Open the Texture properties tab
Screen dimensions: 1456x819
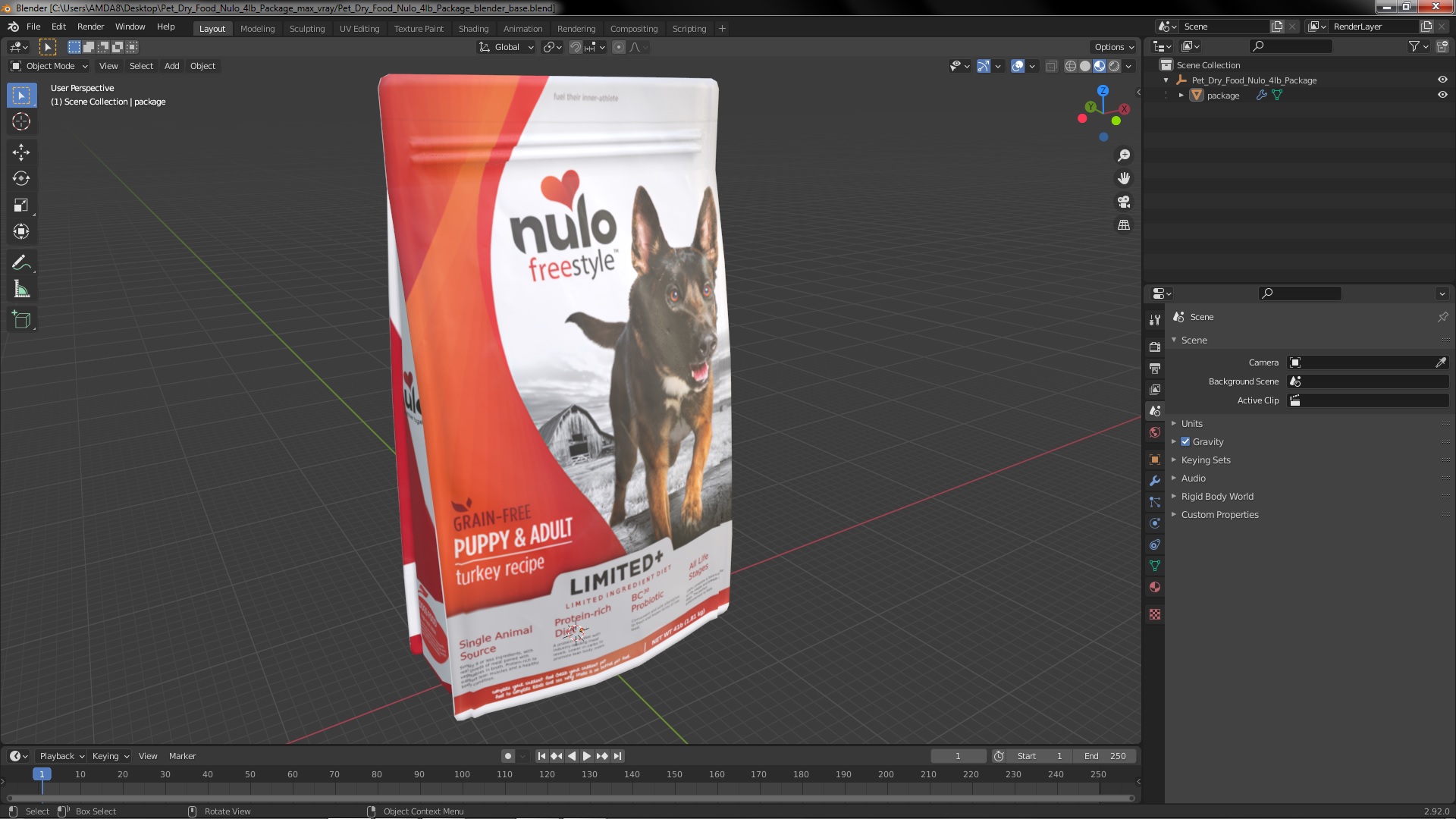[x=1154, y=614]
